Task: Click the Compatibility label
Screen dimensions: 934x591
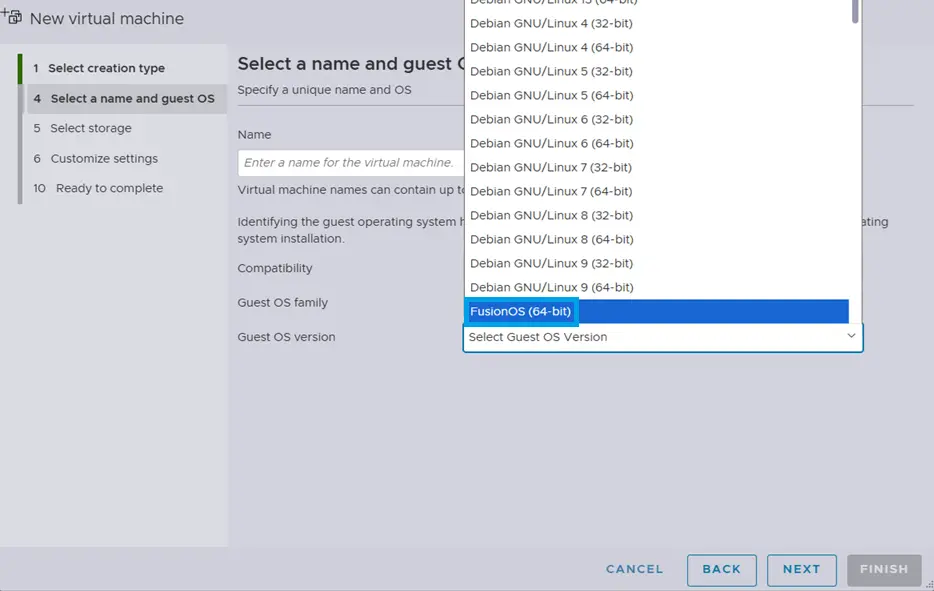Action: click(x=275, y=268)
